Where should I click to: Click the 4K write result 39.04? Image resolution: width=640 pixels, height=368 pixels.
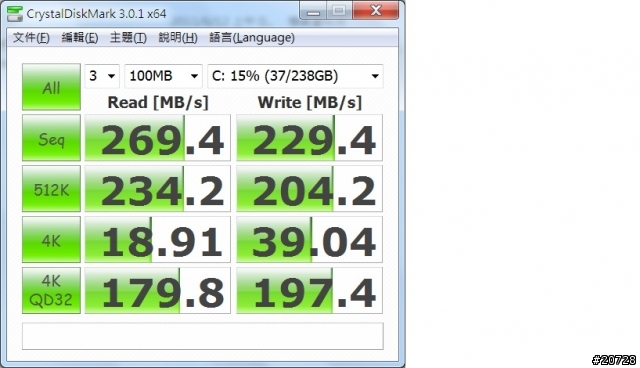tap(309, 240)
